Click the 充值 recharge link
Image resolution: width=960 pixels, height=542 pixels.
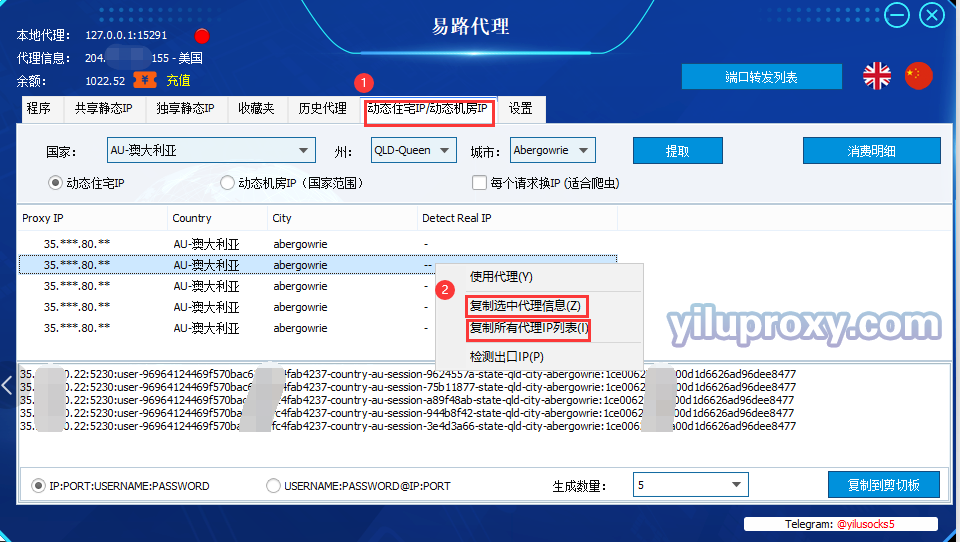tap(179, 80)
